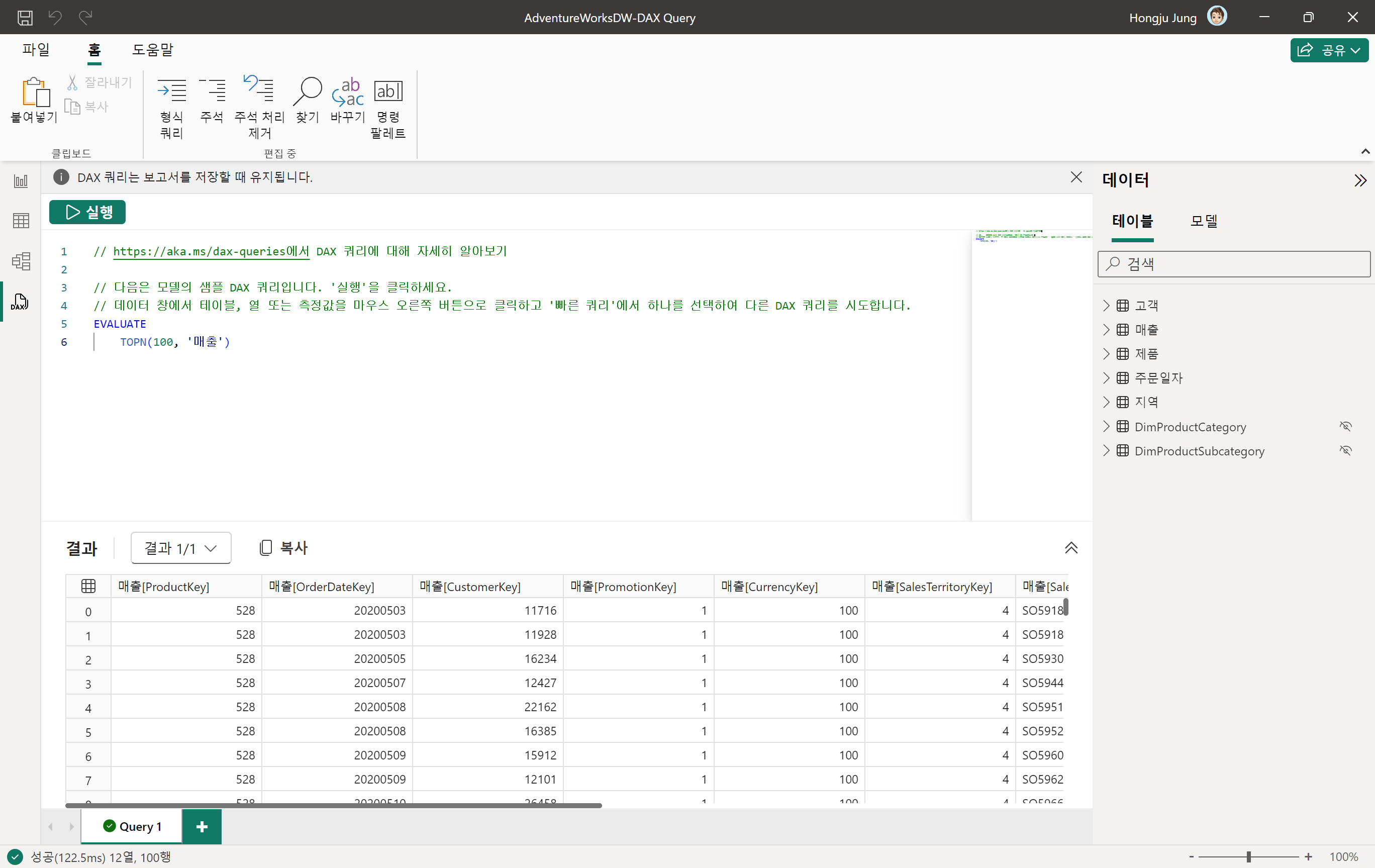Click the Comment (주석) ribbon icon
1375x868 pixels.
click(212, 91)
